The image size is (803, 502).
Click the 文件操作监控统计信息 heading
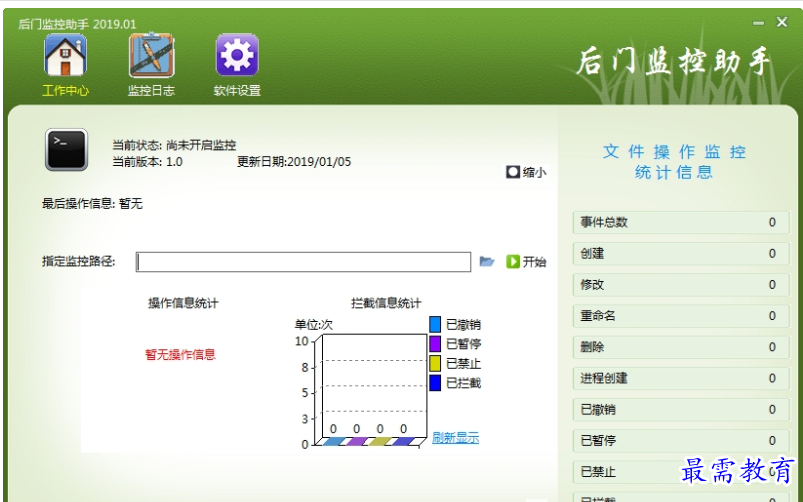[674, 162]
